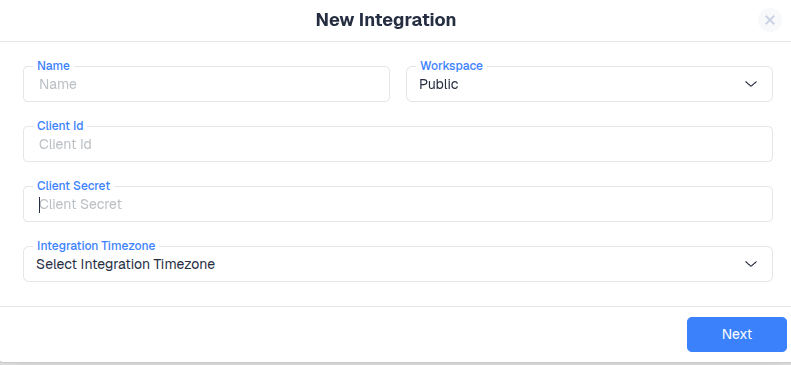Click the Client Id label text
The width and height of the screenshot is (791, 365).
click(61, 126)
